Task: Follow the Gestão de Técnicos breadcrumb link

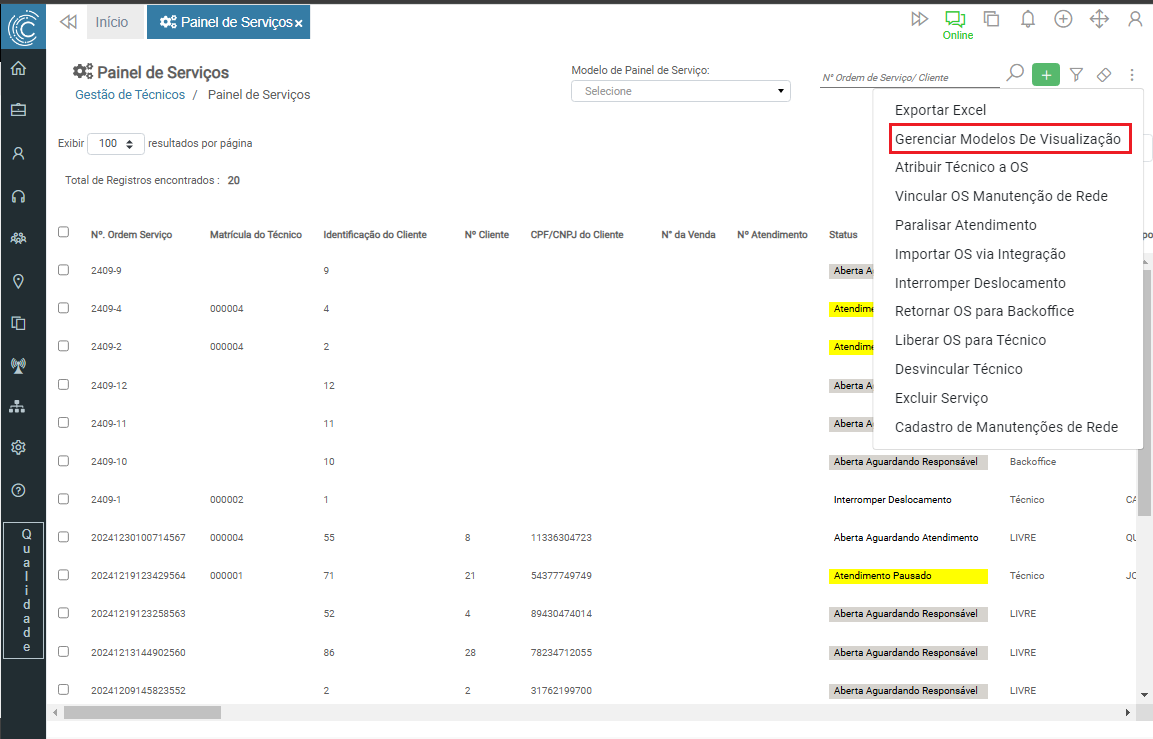Action: click(x=130, y=95)
